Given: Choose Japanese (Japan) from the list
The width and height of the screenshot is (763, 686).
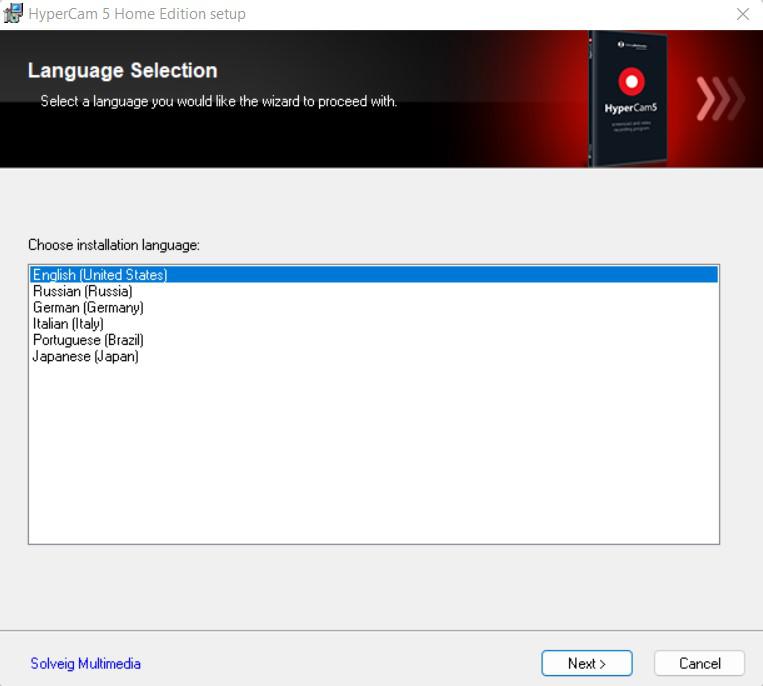Looking at the screenshot, I should (374, 356).
